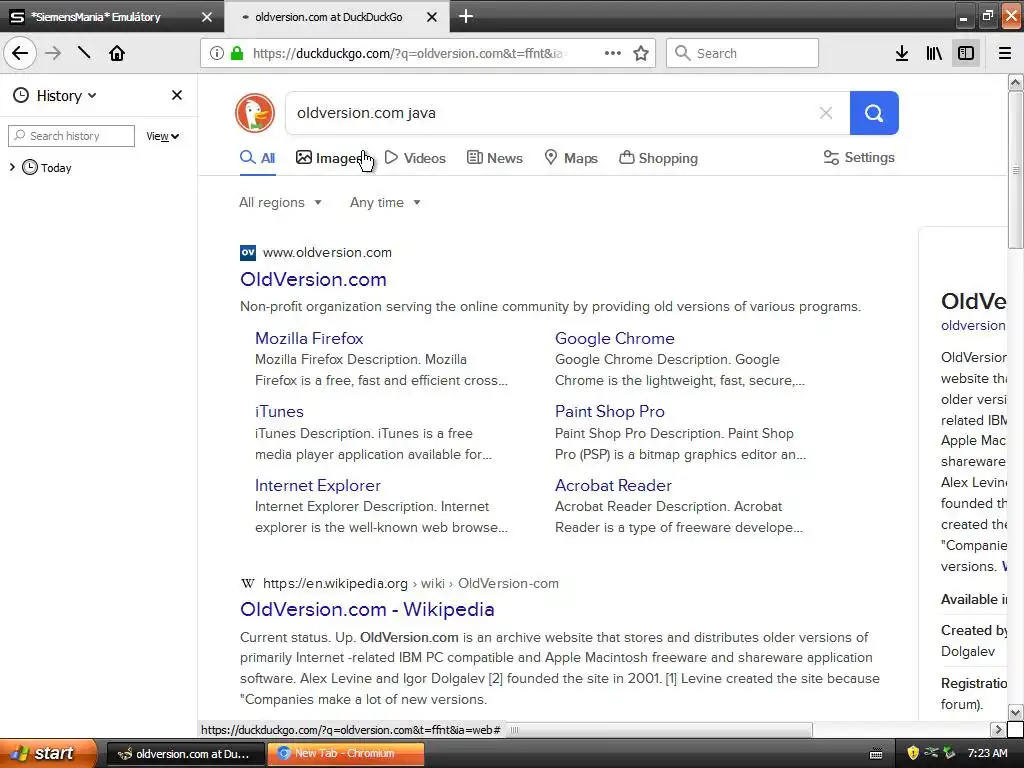Click the address bar URL

(408, 54)
